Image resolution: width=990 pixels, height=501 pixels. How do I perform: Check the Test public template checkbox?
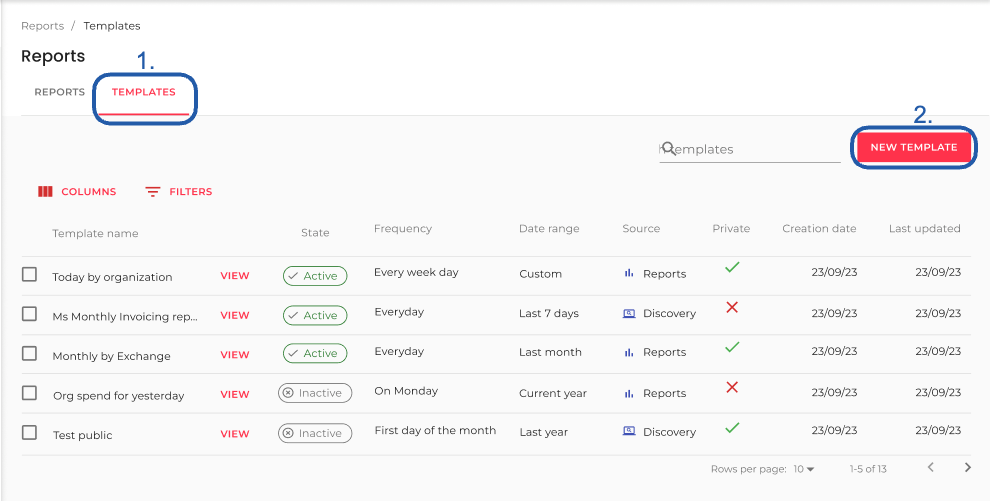[x=30, y=433]
